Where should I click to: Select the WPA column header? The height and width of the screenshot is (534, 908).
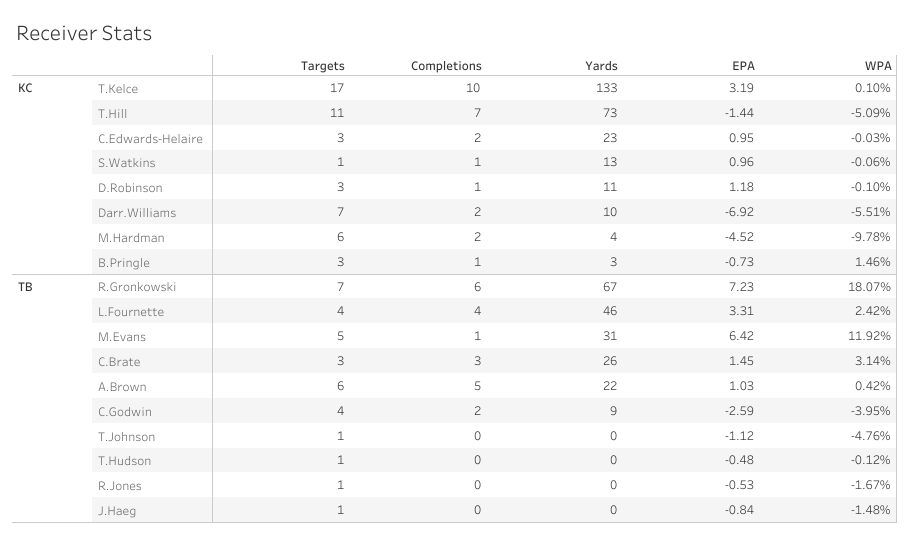coord(877,66)
